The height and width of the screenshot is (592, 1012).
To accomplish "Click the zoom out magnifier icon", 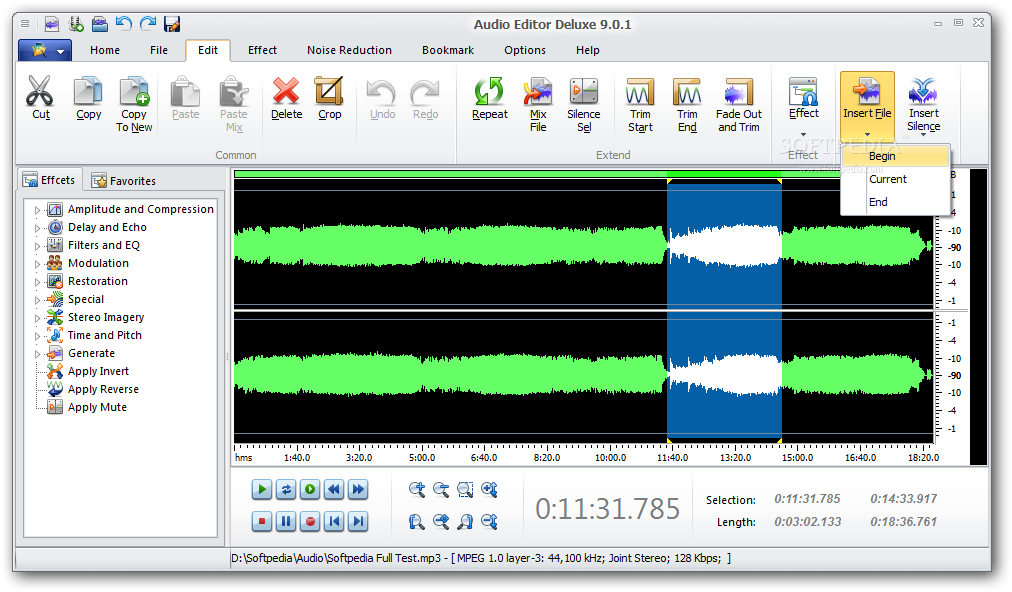I will tap(441, 489).
